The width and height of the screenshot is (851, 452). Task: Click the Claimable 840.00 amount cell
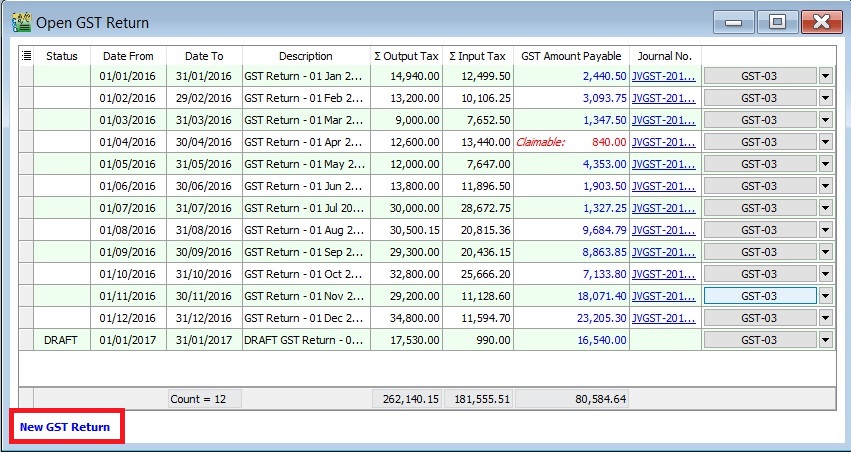pos(571,142)
